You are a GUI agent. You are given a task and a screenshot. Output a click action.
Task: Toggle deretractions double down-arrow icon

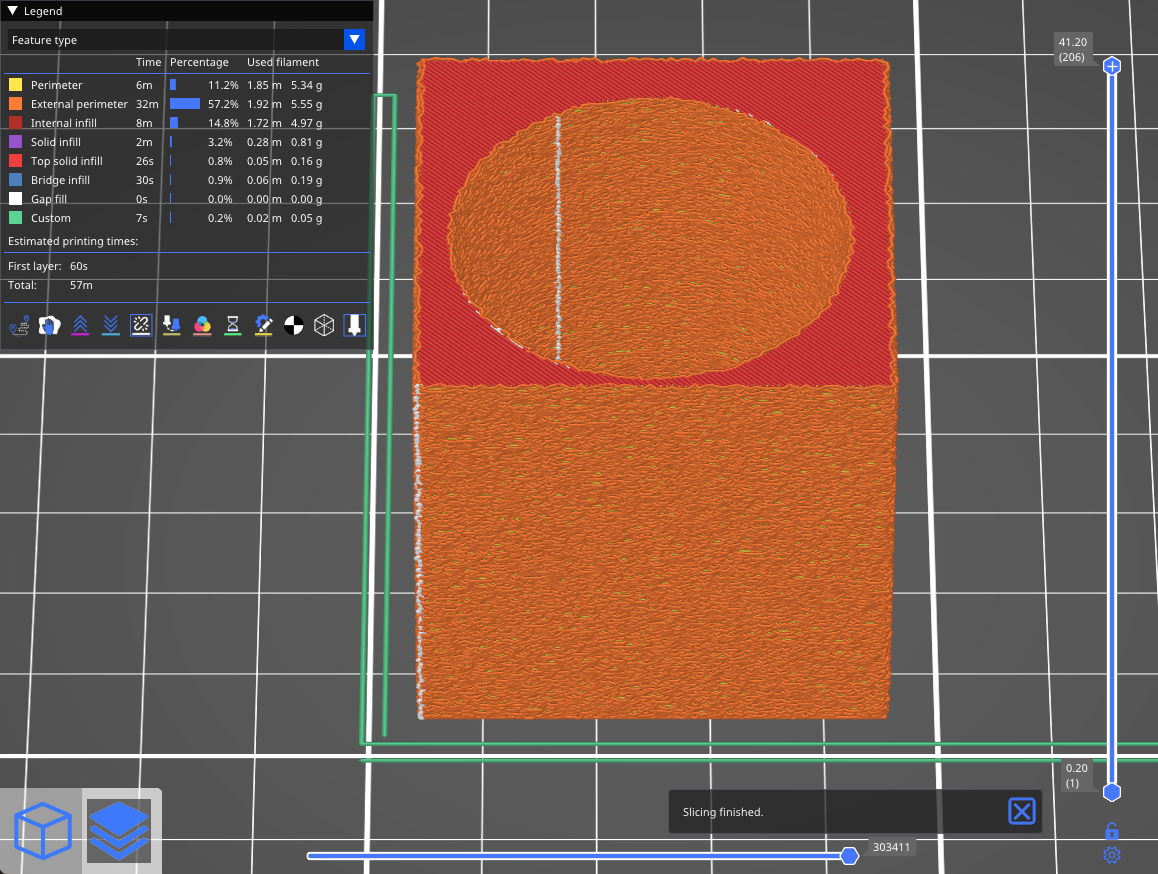pyautogui.click(x=111, y=325)
